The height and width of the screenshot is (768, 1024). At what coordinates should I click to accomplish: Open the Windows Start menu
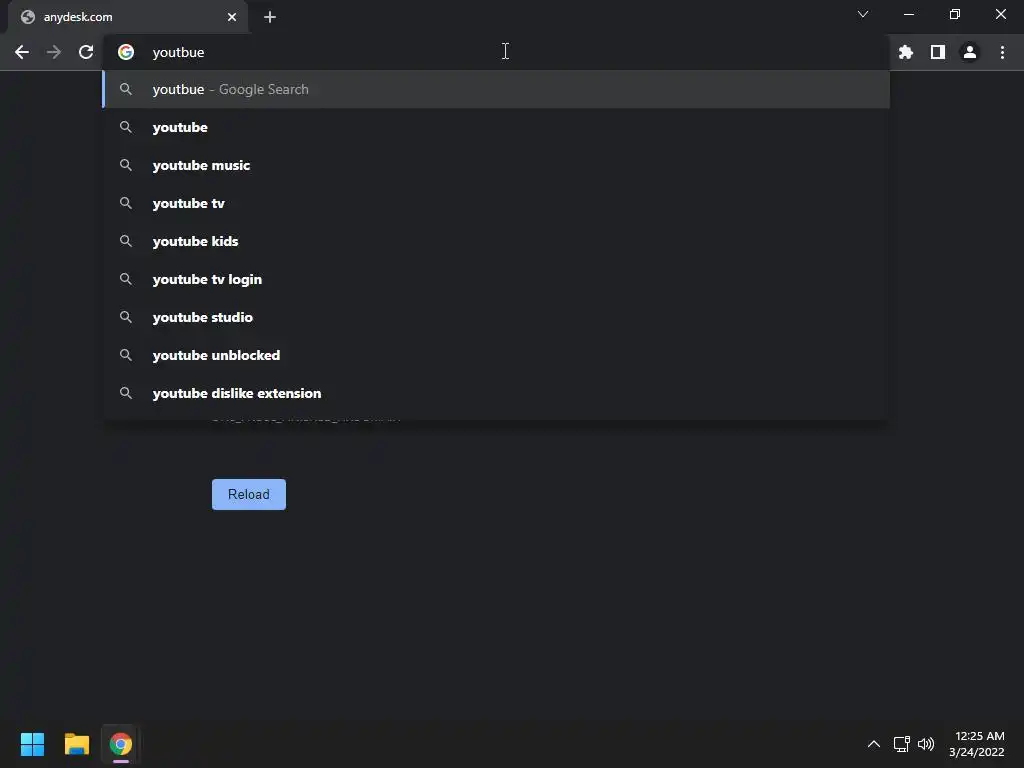tap(32, 744)
